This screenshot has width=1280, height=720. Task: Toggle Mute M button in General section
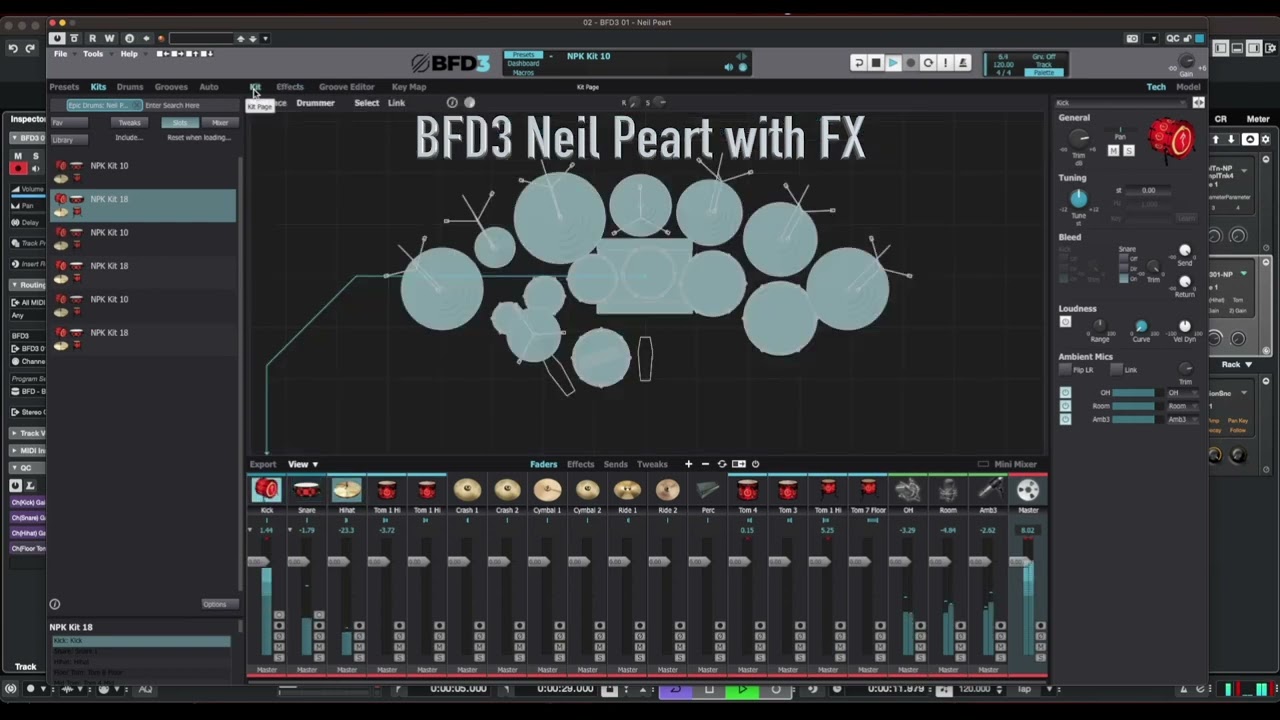pos(1114,151)
